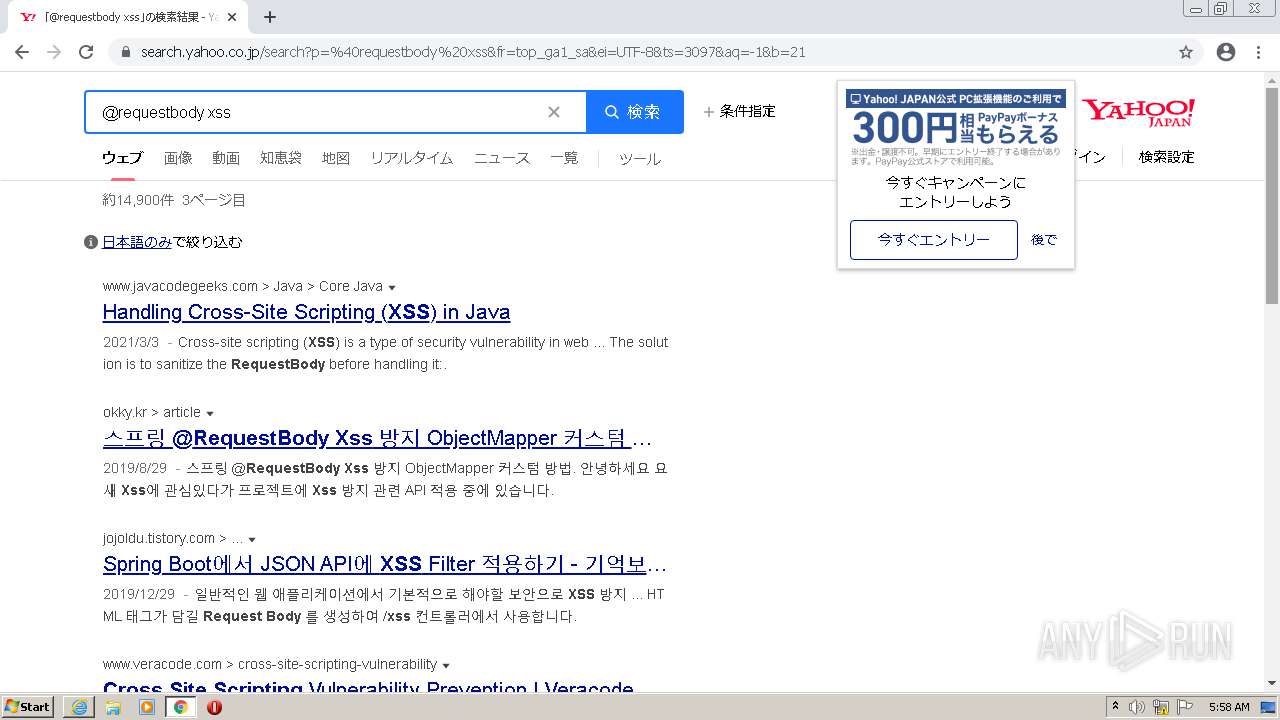This screenshot has height=720, width=1280.
Task: Switch to ニュース news tab
Action: click(x=502, y=158)
